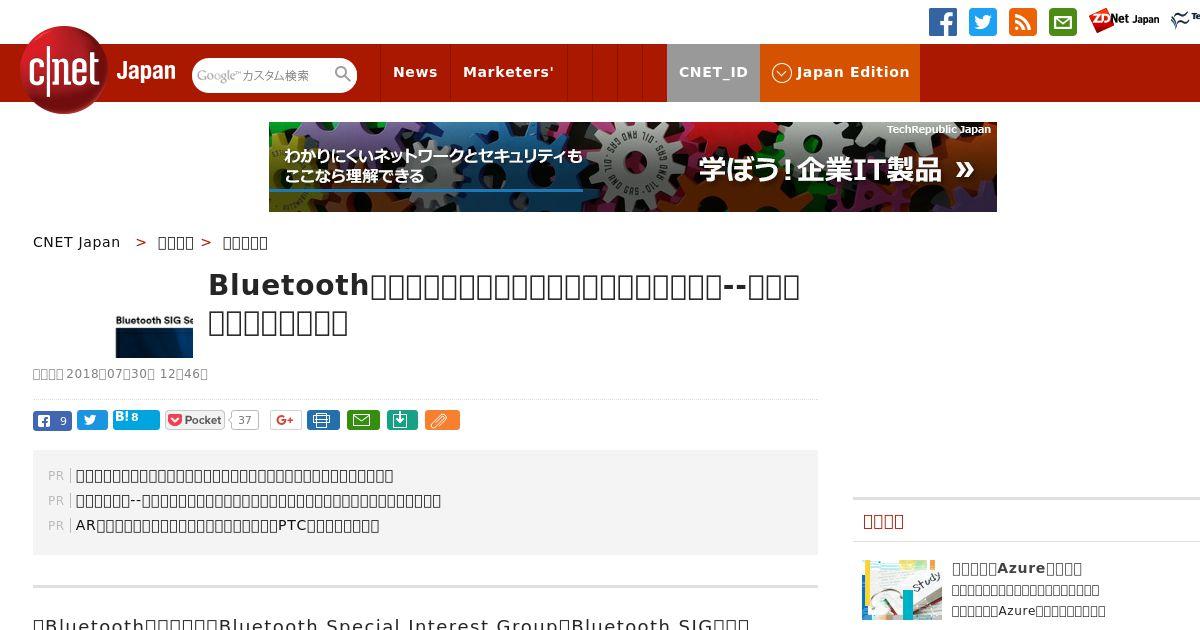
Task: Click the Pocket count bubble showing 37
Action: pyautogui.click(x=244, y=421)
